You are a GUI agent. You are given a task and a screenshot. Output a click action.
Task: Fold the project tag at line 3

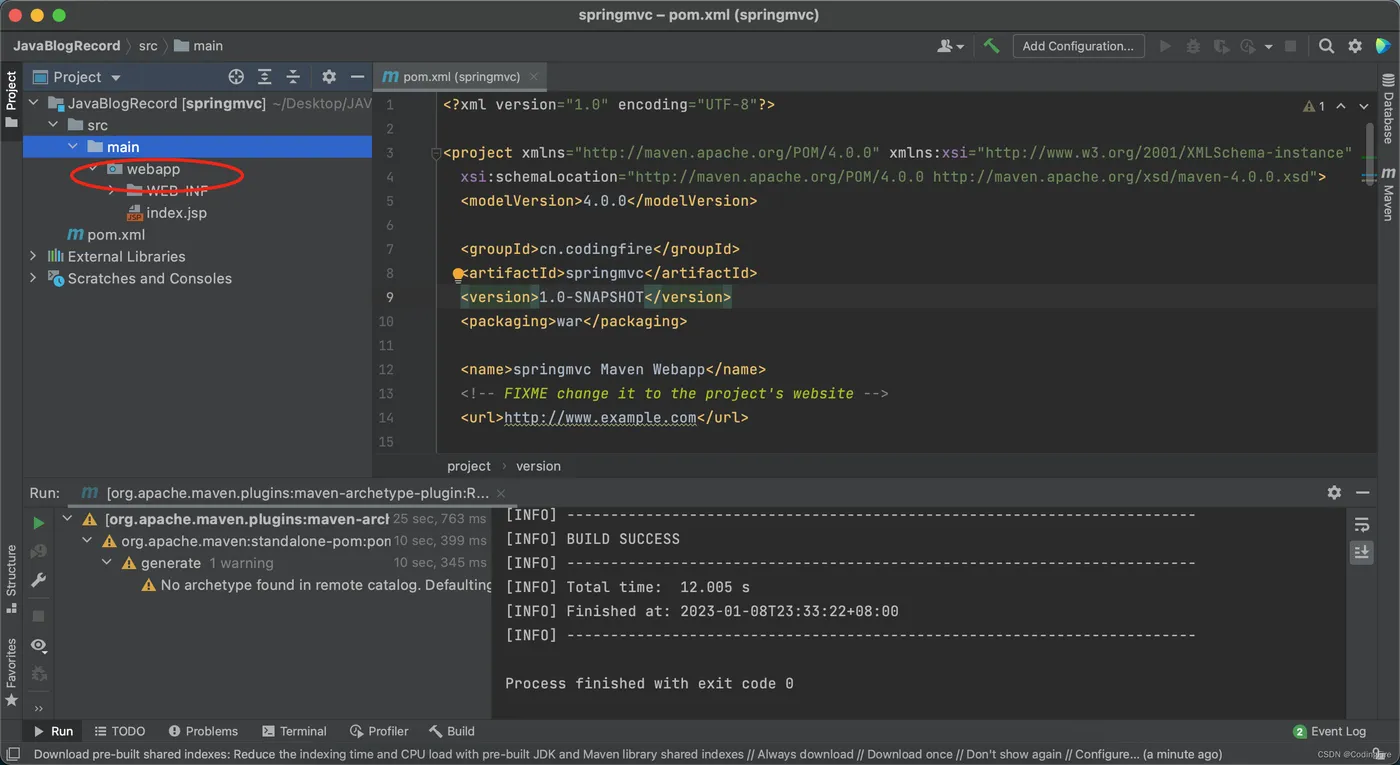tap(436, 153)
